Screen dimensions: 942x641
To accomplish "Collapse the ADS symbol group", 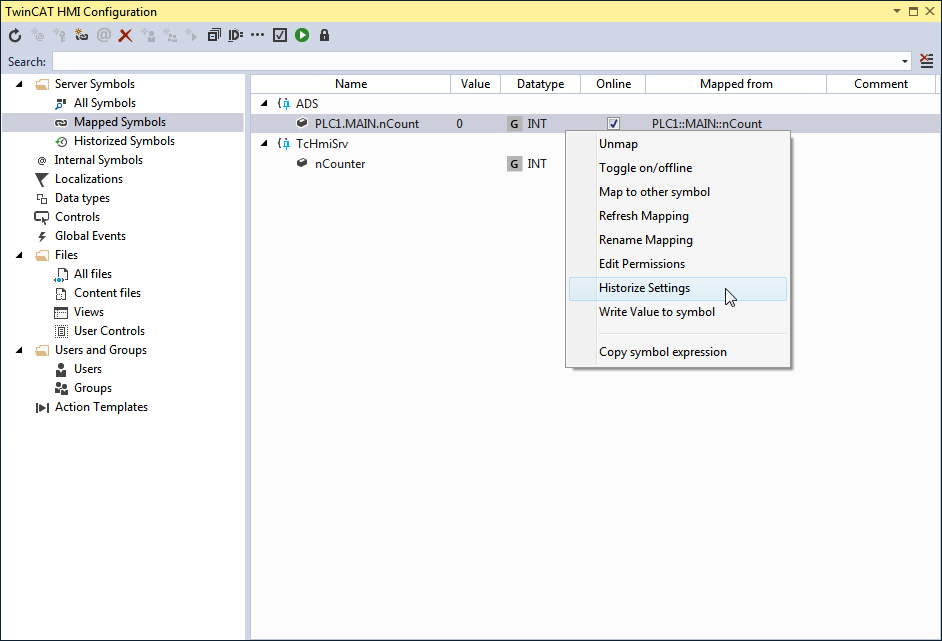I will click(x=264, y=104).
